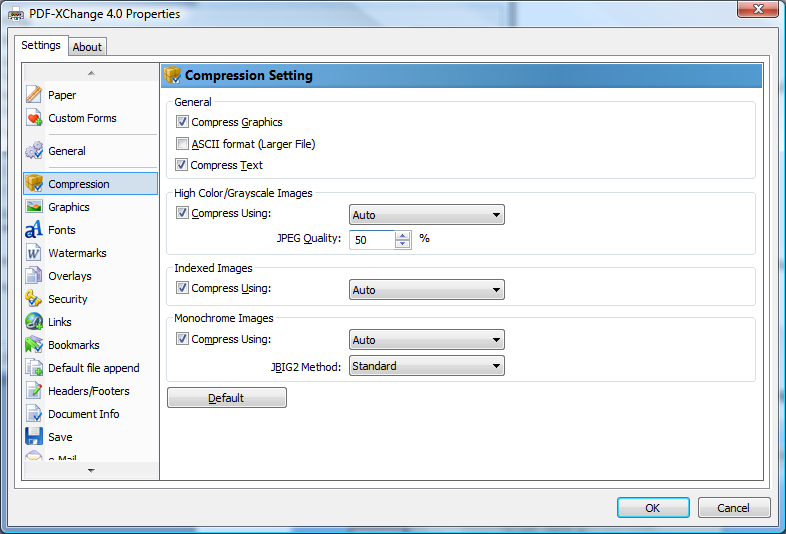This screenshot has width=786, height=534.
Task: Uncheck Compress Graphics checkbox
Action: [182, 121]
